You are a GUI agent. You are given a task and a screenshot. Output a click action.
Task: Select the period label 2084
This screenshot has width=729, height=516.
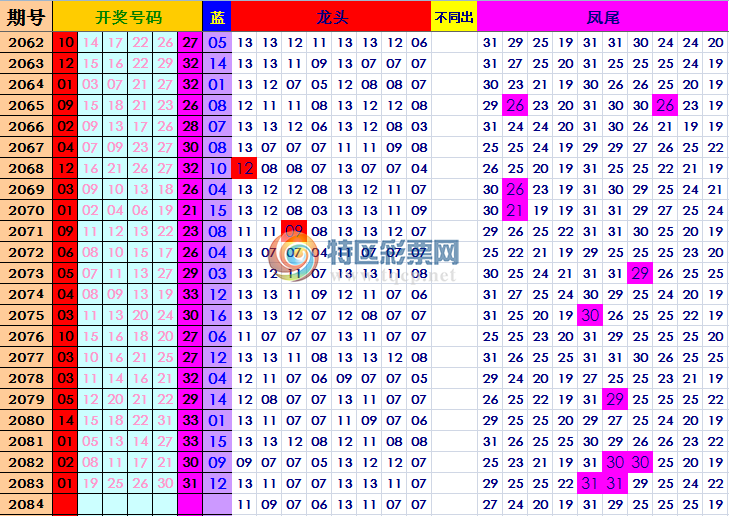point(26,504)
